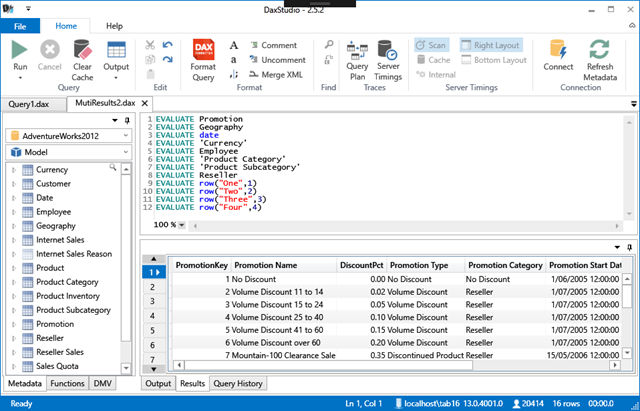640x411 pixels.
Task: Click the Undo arrow icon
Action: 167,45
